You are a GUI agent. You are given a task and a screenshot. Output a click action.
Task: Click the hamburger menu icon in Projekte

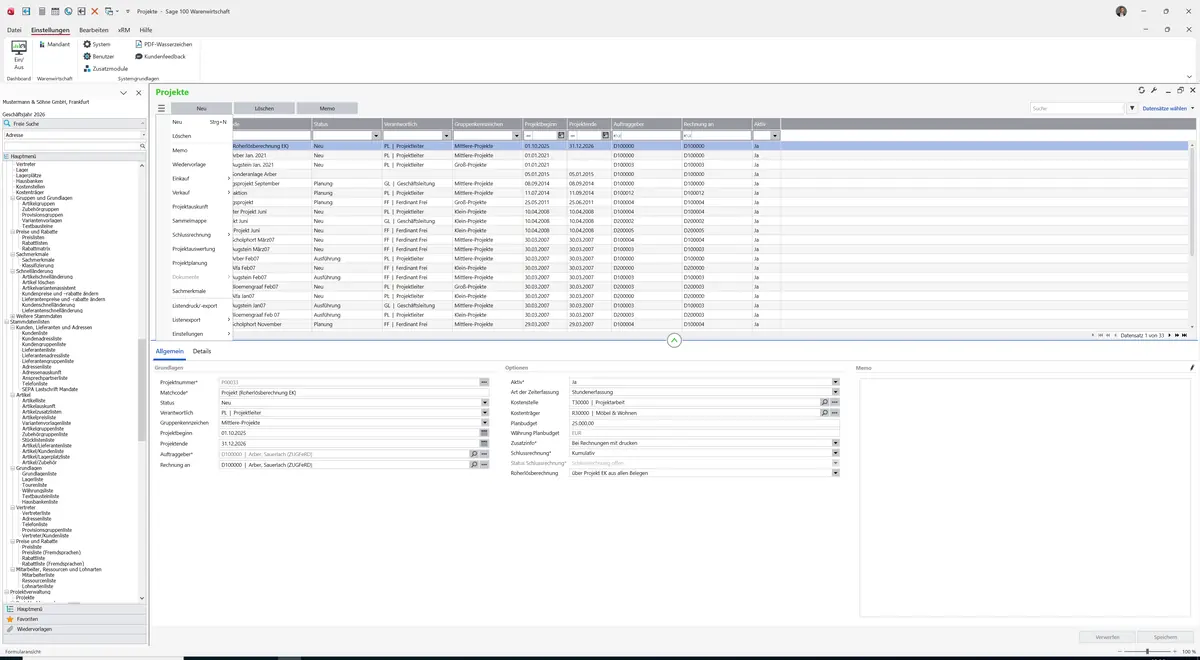click(x=160, y=108)
